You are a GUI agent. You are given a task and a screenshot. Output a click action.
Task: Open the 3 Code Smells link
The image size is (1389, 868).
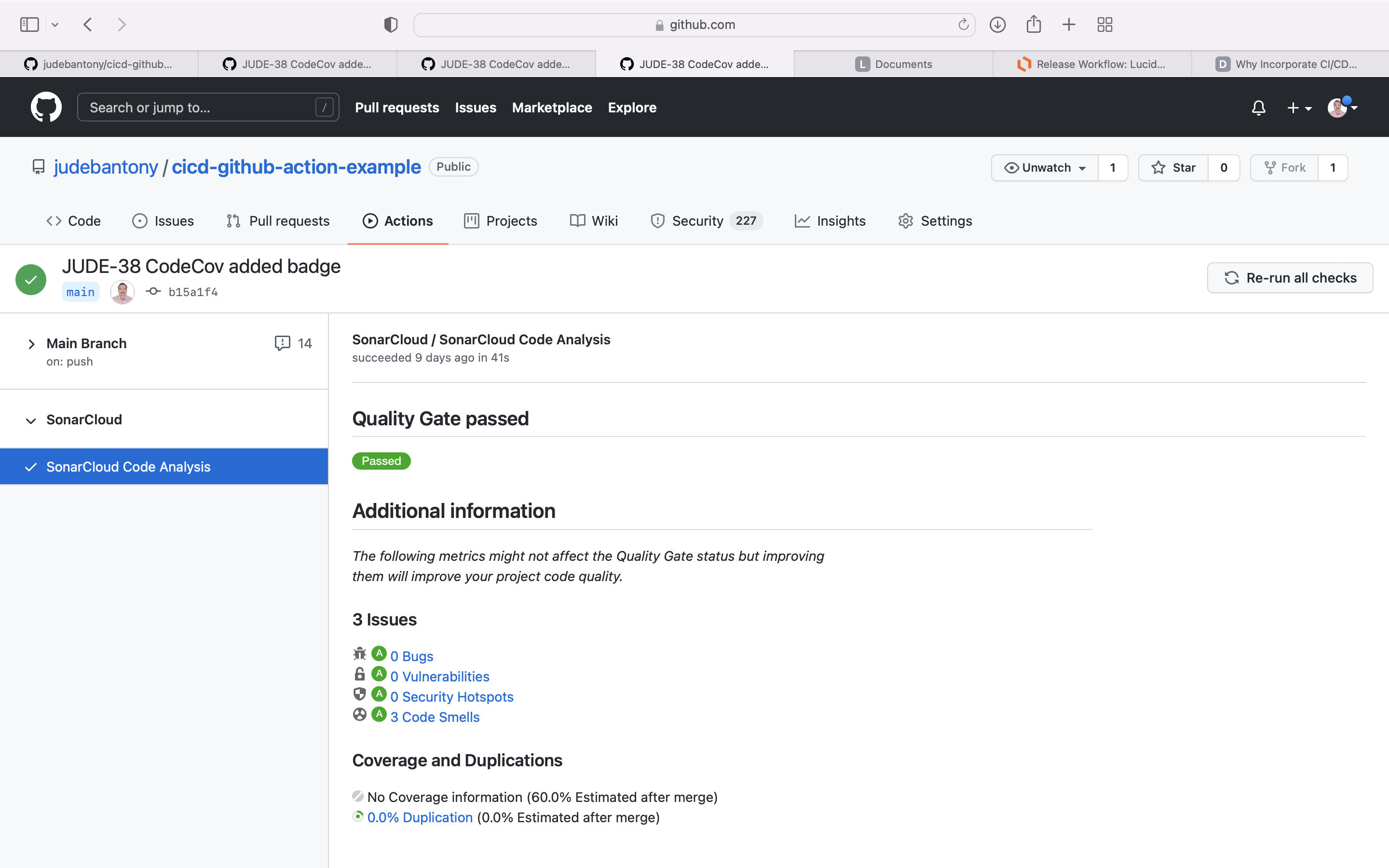(x=435, y=717)
